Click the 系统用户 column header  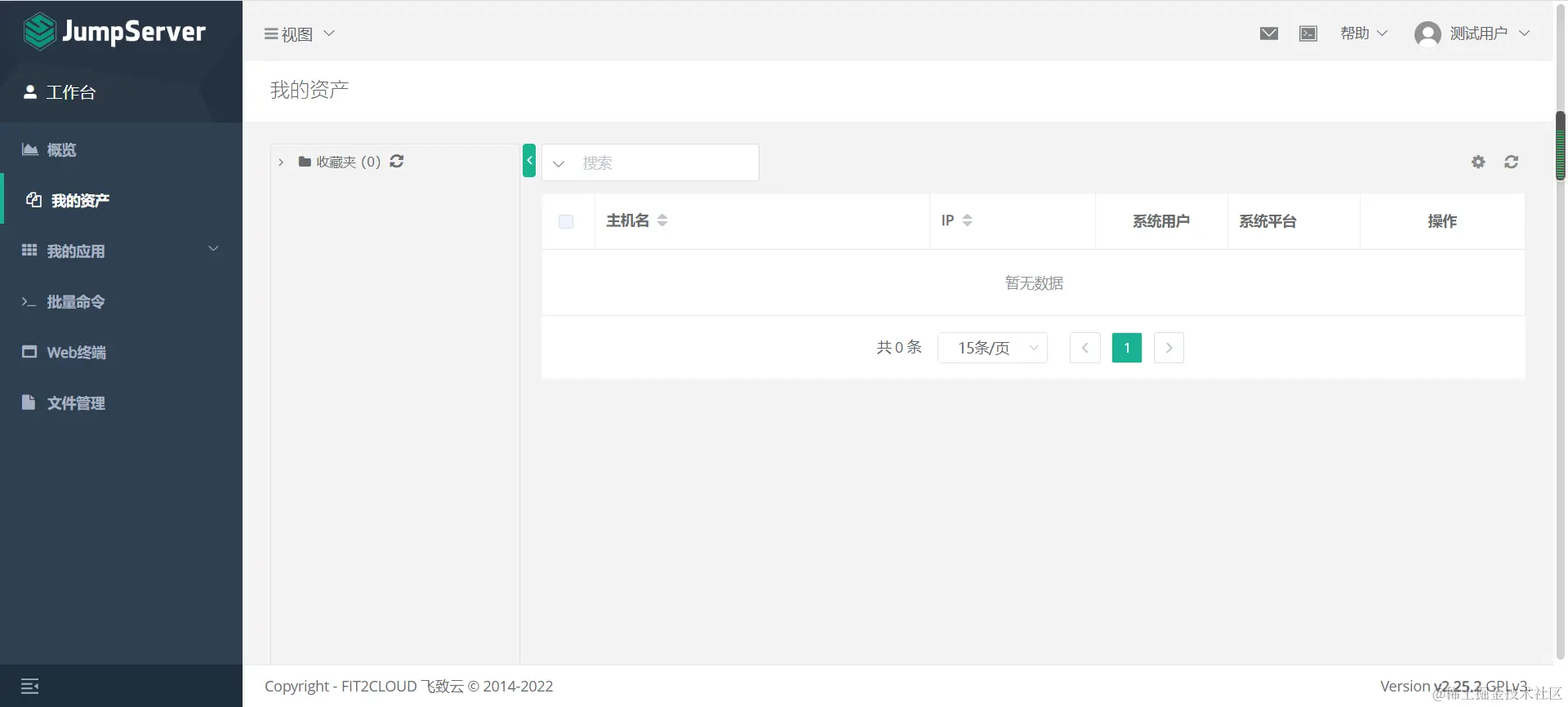[1160, 221]
